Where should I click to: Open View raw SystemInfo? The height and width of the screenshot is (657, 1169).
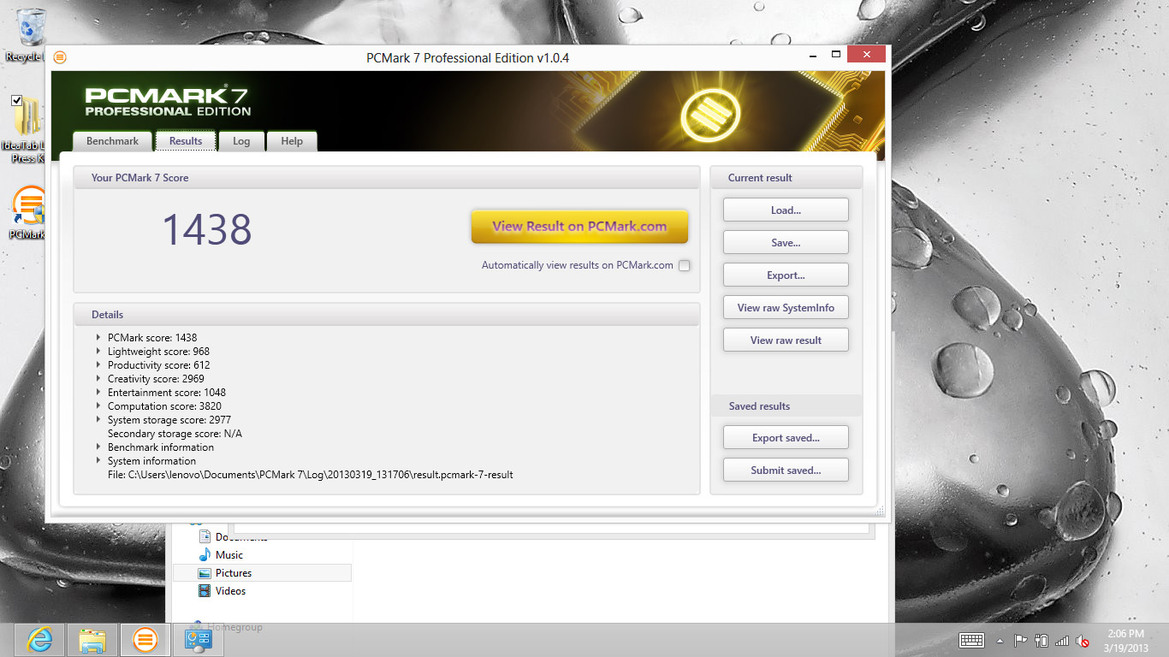[x=786, y=307]
